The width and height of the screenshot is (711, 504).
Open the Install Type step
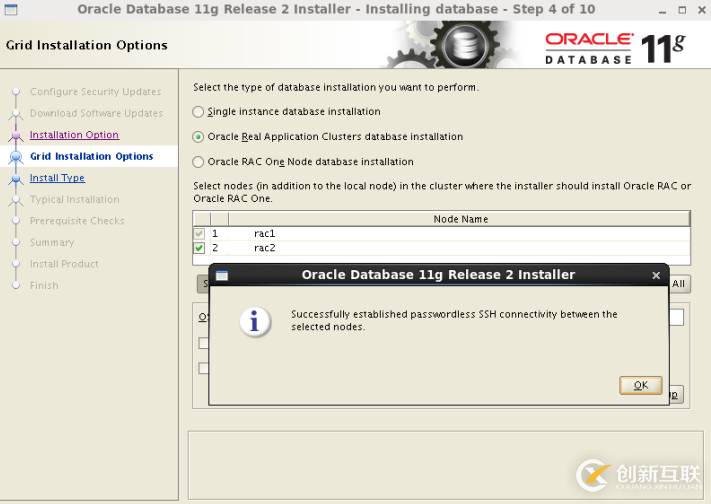click(57, 178)
